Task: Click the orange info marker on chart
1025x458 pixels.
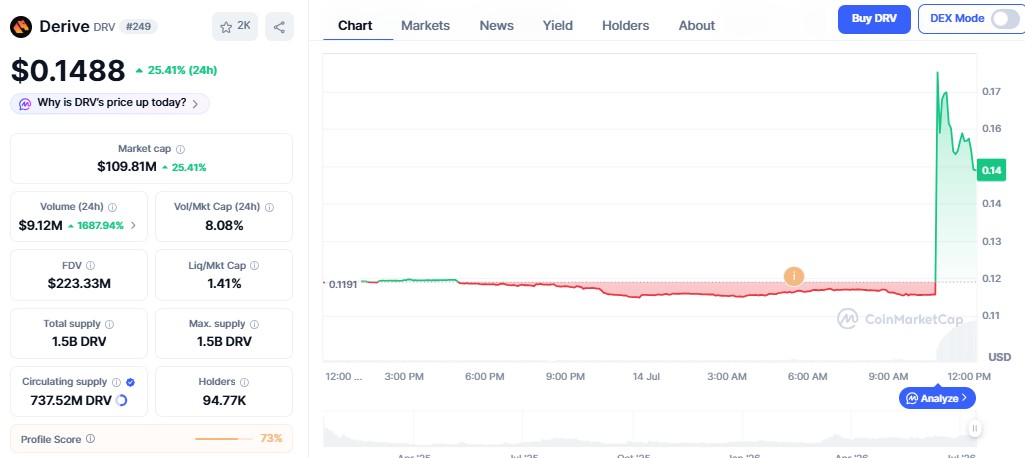Action: (794, 276)
